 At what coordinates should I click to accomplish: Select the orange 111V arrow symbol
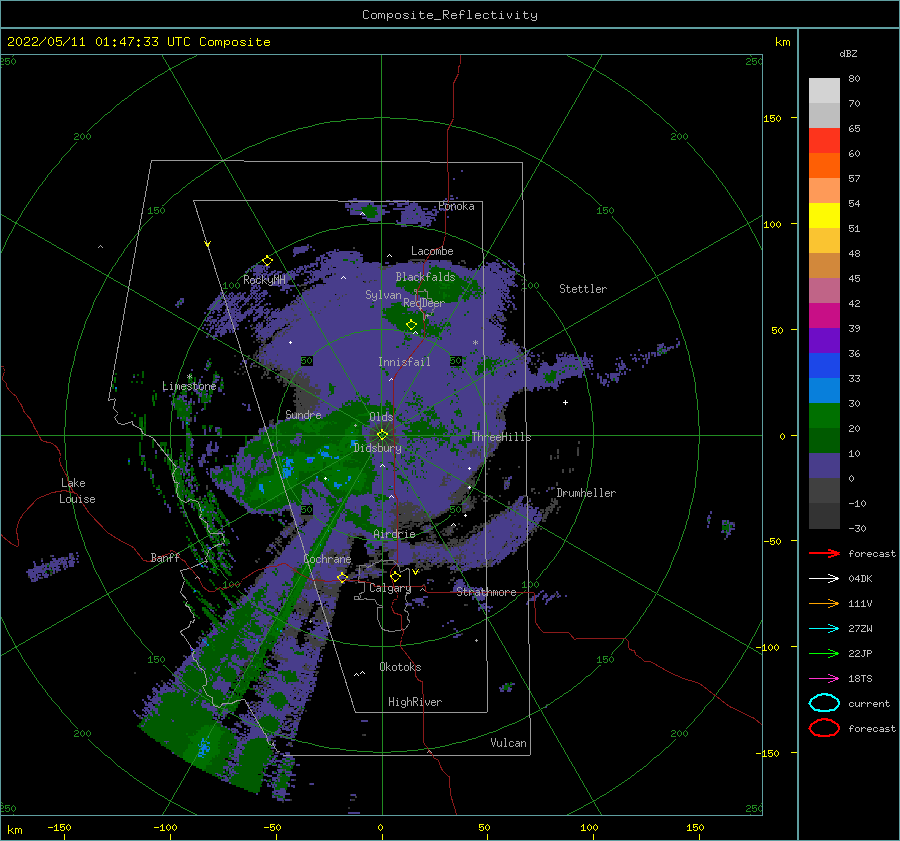(824, 603)
